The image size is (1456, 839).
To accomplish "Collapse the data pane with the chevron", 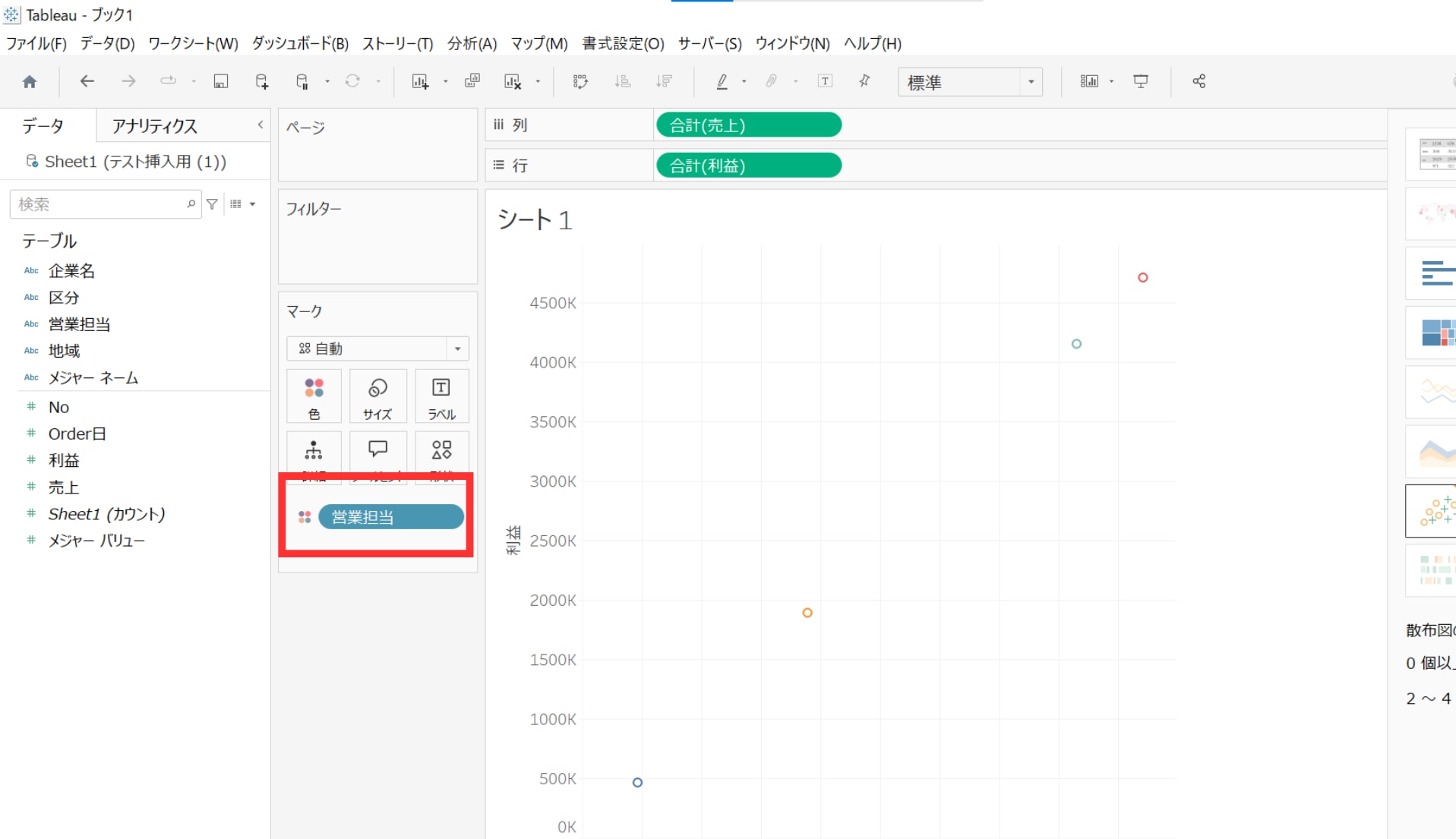I will pyautogui.click(x=261, y=125).
